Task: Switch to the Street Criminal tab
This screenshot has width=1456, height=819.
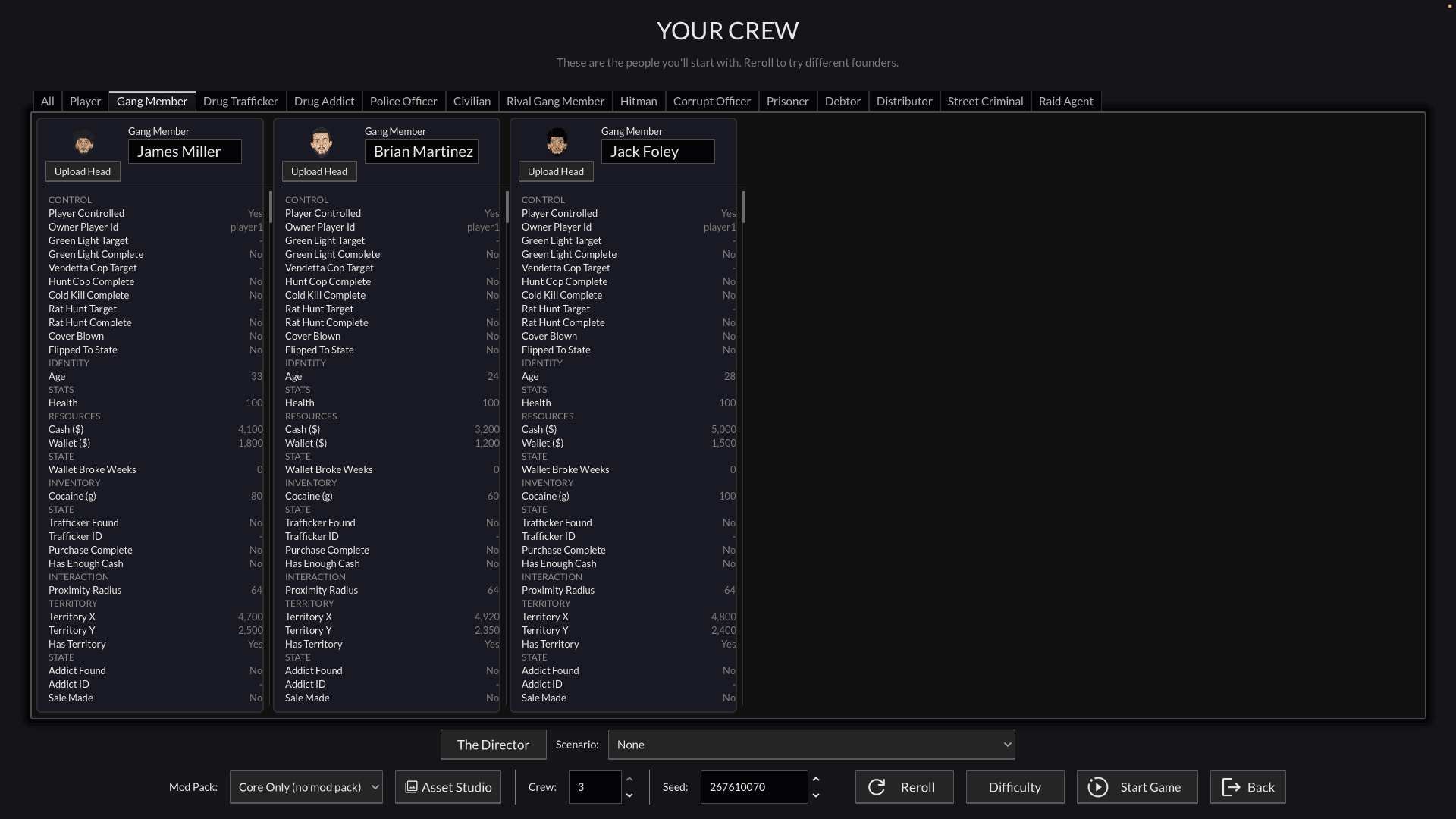Action: pyautogui.click(x=985, y=101)
